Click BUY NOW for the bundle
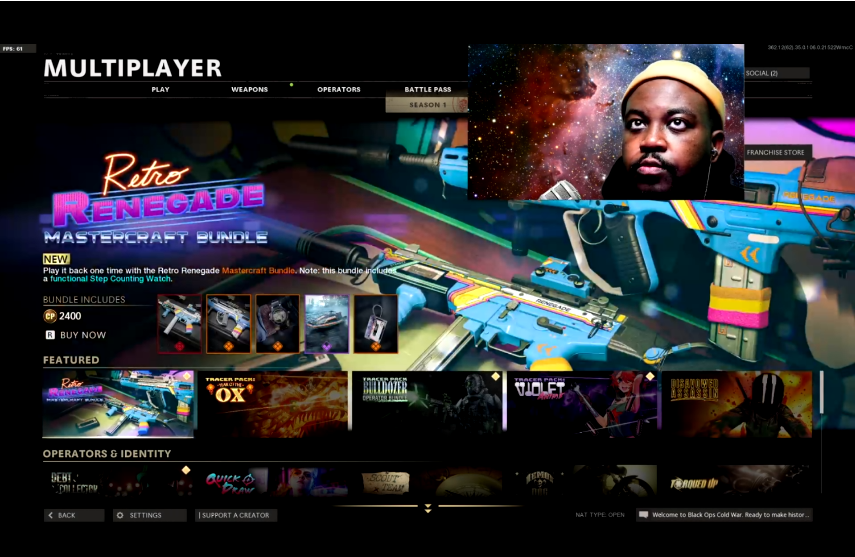This screenshot has height=557, width=855. [83, 335]
